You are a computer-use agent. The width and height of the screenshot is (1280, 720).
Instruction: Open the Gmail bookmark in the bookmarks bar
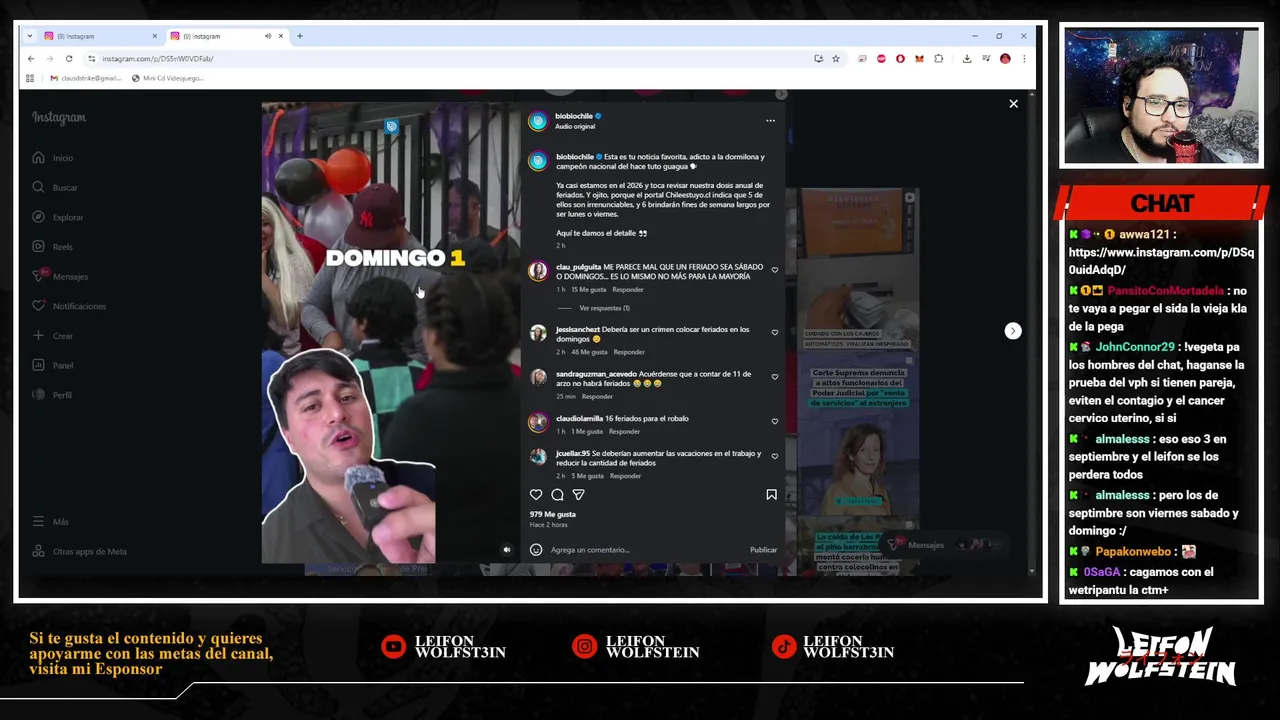point(86,78)
